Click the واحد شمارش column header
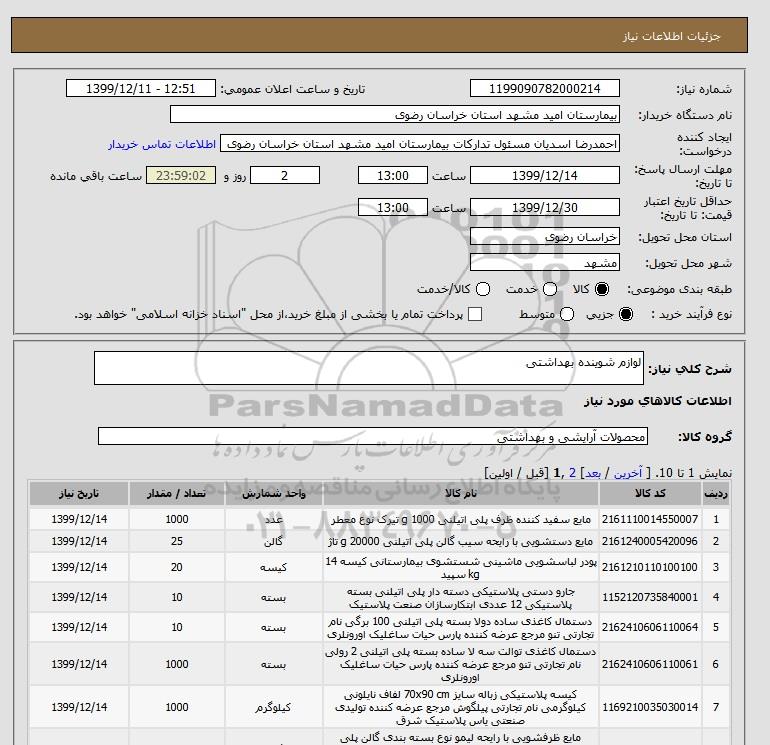Image resolution: width=770 pixels, height=745 pixels. (x=274, y=494)
